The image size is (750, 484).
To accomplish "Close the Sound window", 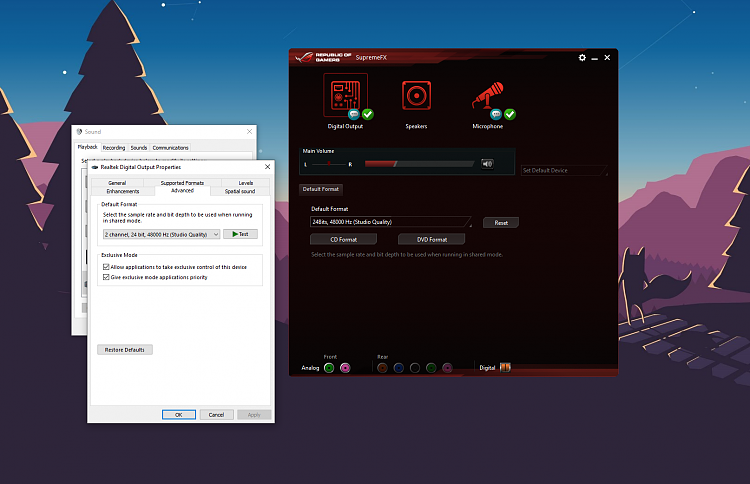I will [x=249, y=132].
